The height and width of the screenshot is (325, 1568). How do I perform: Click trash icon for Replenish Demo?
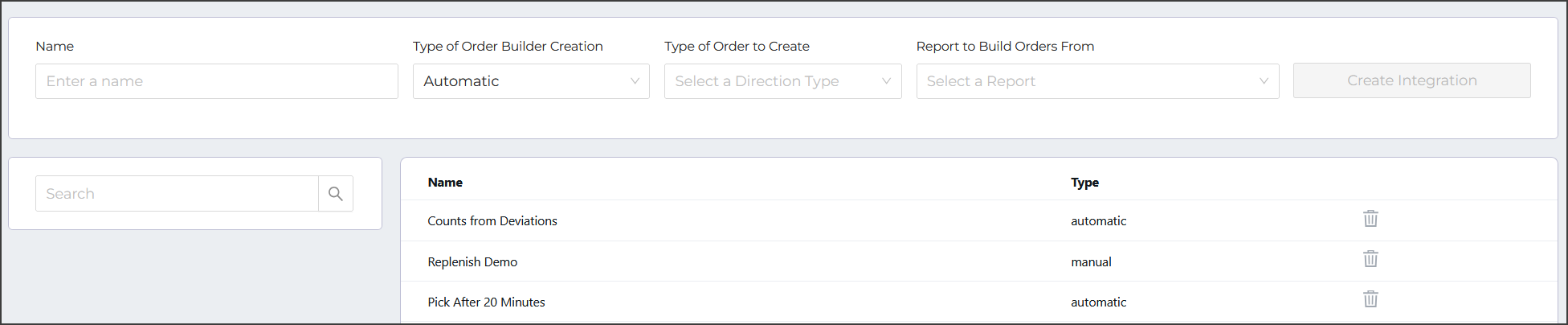click(x=1370, y=259)
